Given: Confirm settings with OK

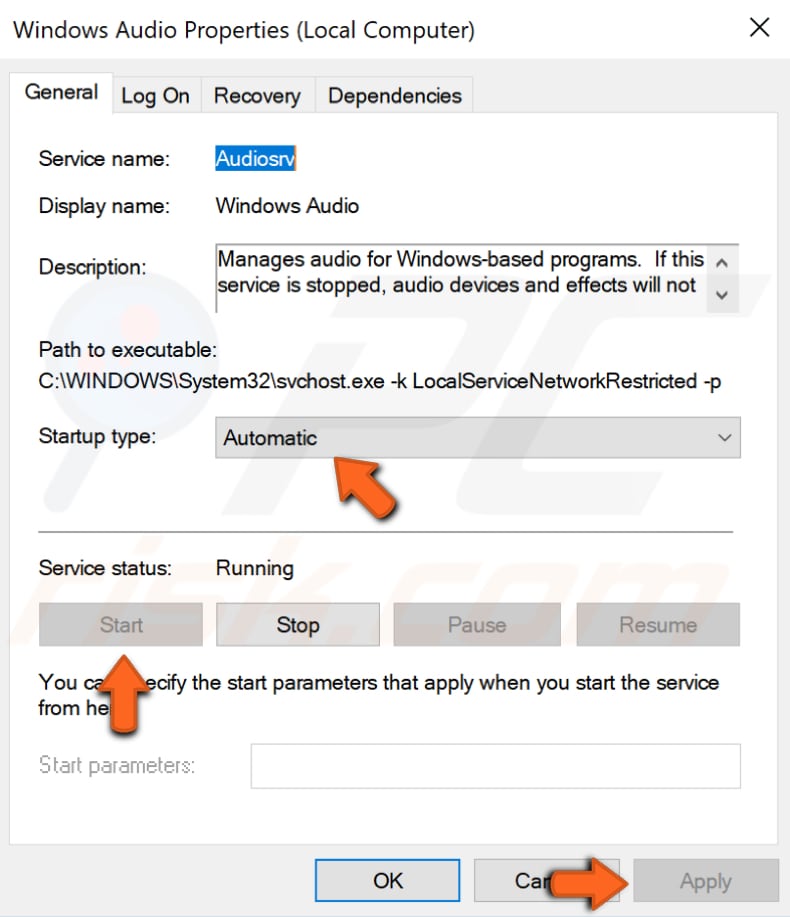Looking at the screenshot, I should (x=387, y=881).
